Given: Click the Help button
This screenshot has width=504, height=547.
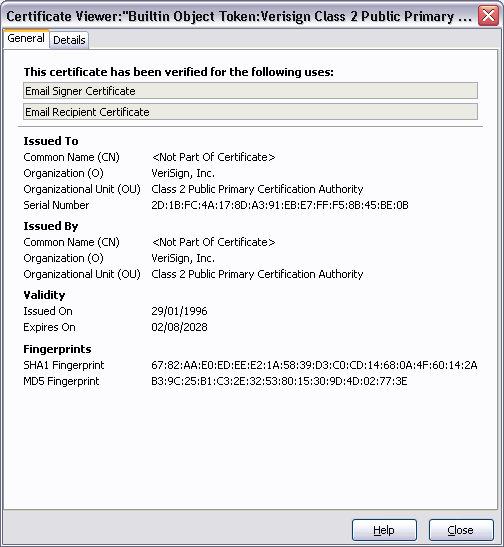Looking at the screenshot, I should [x=384, y=530].
